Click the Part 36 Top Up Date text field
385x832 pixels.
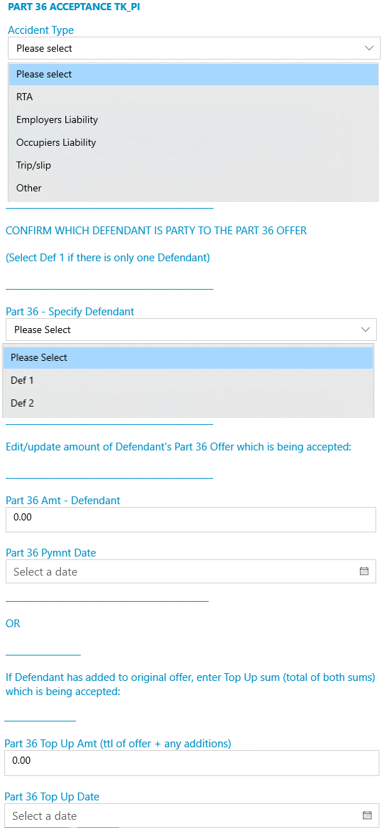coord(191,815)
